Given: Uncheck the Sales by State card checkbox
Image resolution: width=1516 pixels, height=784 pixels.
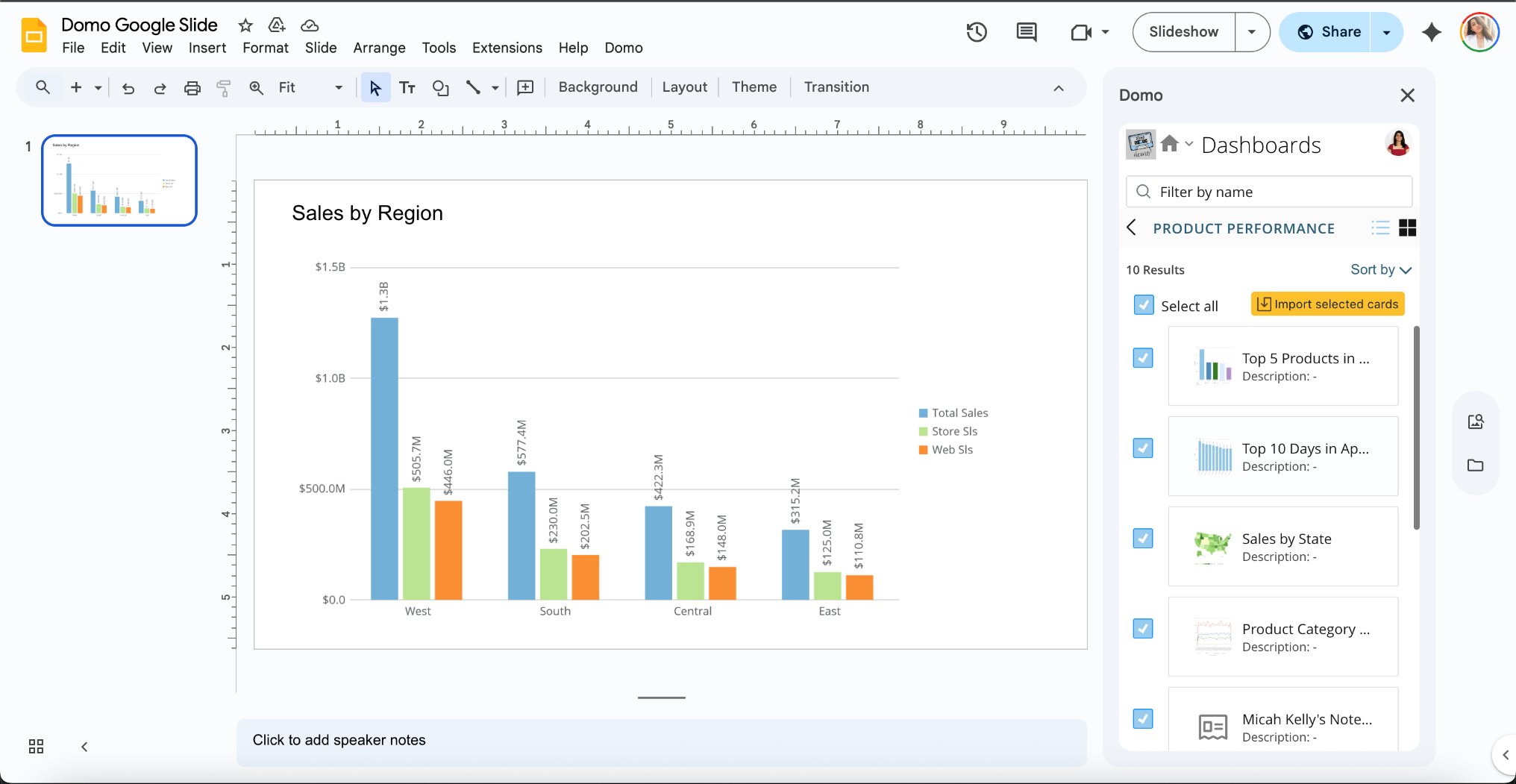Looking at the screenshot, I should click(x=1142, y=539).
